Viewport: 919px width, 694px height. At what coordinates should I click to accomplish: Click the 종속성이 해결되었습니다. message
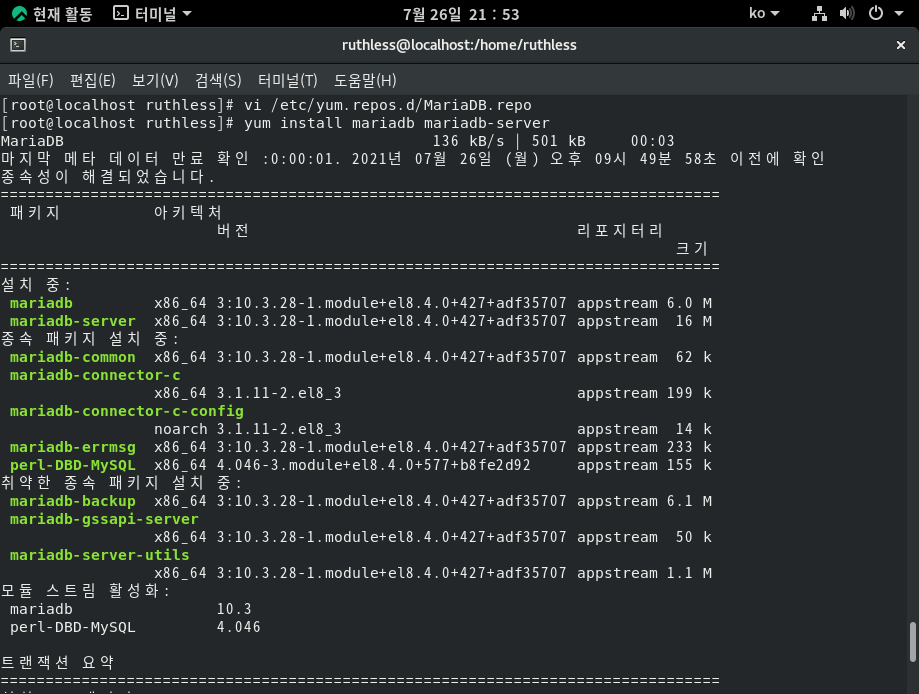click(108, 176)
